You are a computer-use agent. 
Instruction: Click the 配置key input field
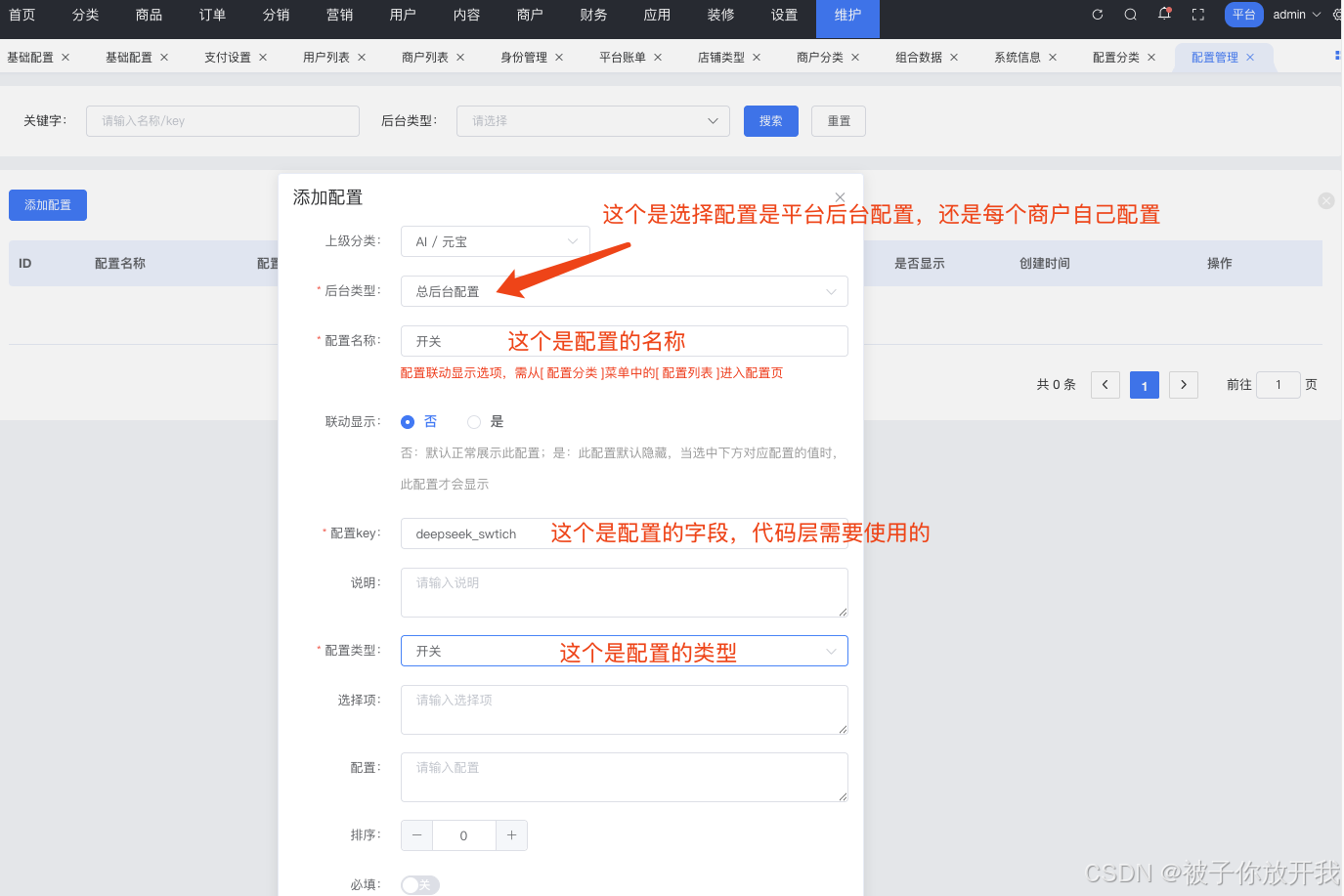click(x=625, y=533)
